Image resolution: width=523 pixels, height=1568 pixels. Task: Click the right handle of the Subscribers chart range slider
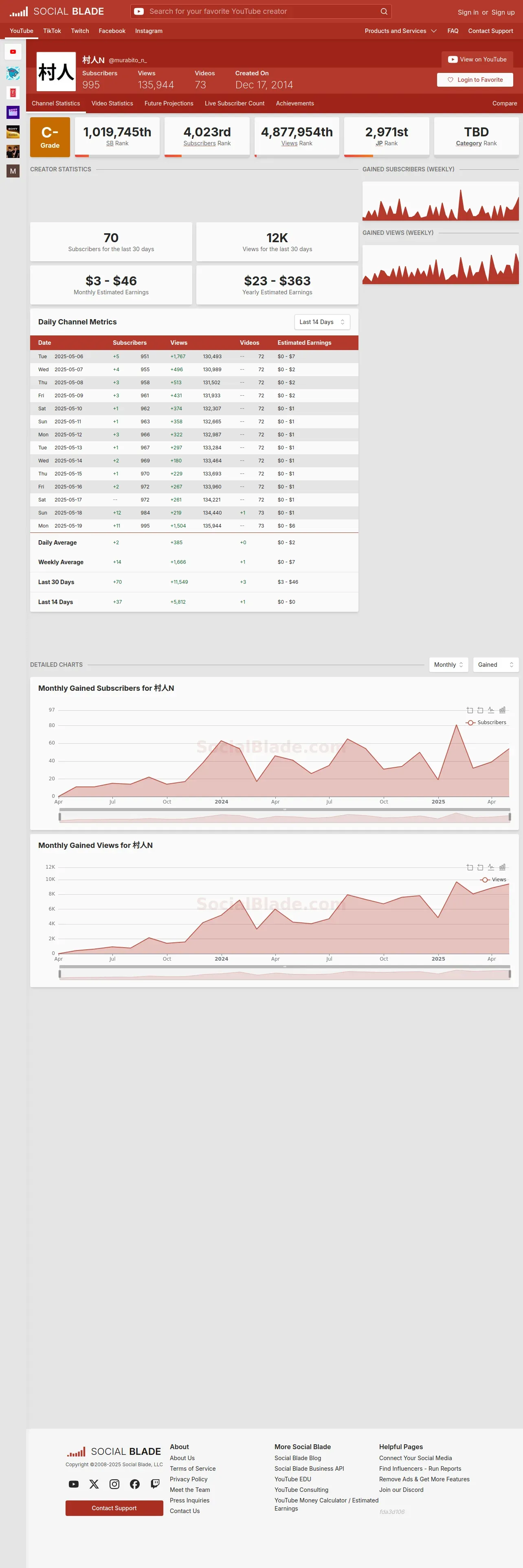[x=510, y=817]
